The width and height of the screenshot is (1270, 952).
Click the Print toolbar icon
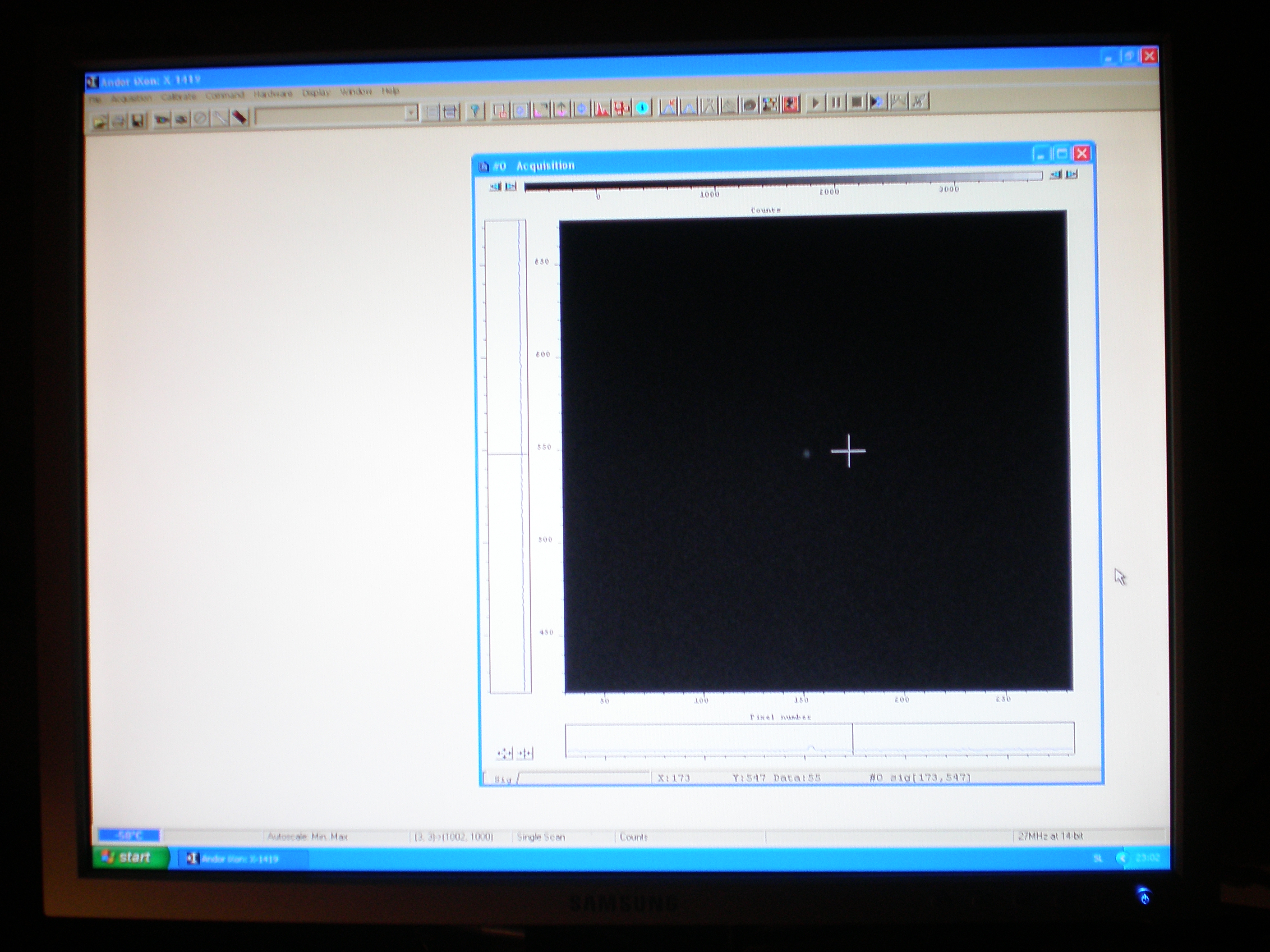[x=118, y=121]
